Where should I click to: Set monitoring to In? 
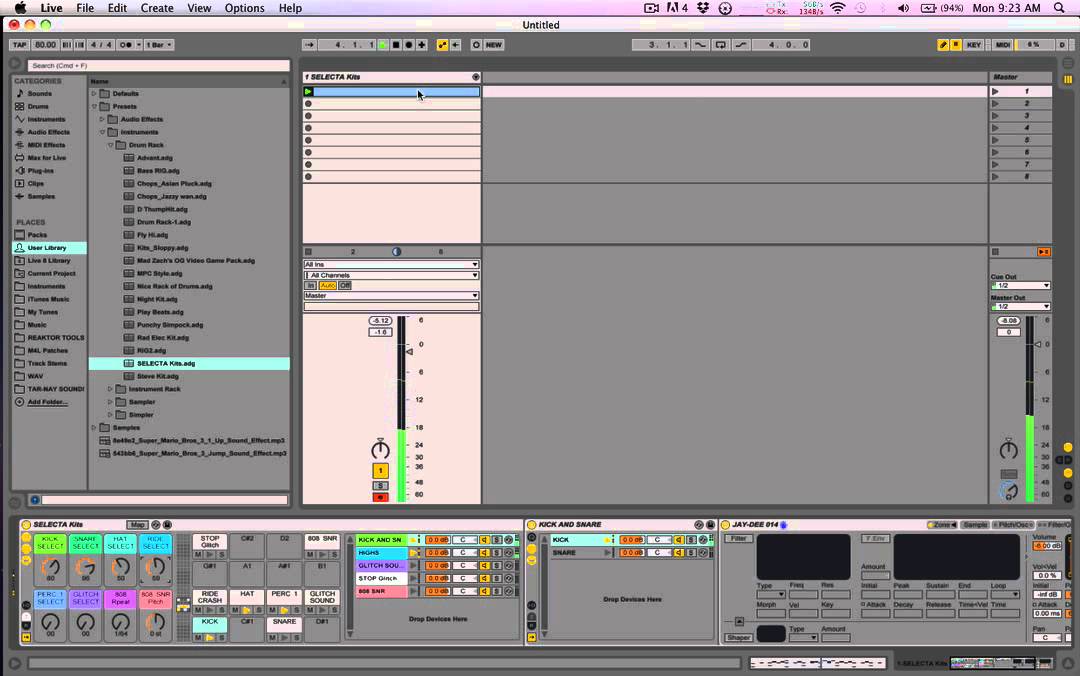click(x=311, y=285)
